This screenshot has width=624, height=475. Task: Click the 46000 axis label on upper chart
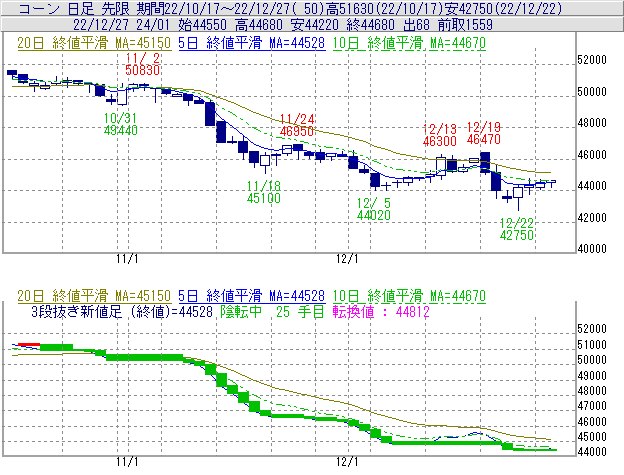pos(592,154)
